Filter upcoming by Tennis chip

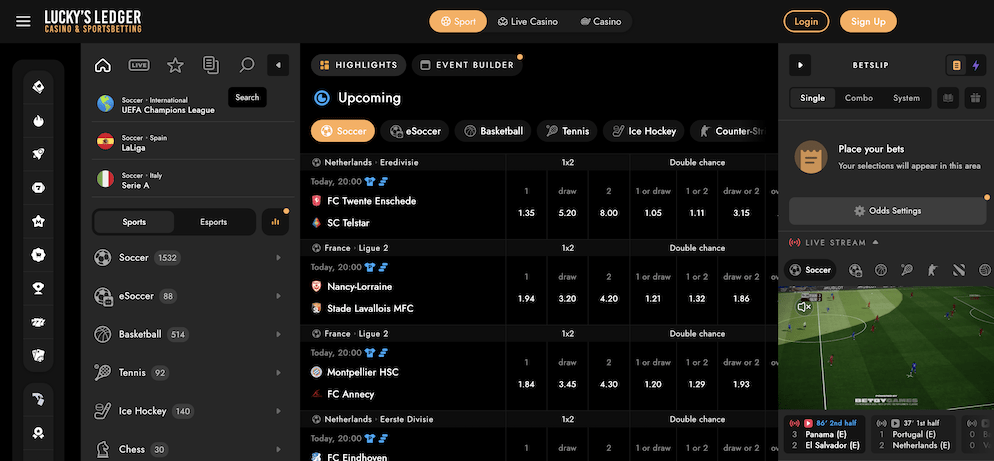tap(567, 131)
